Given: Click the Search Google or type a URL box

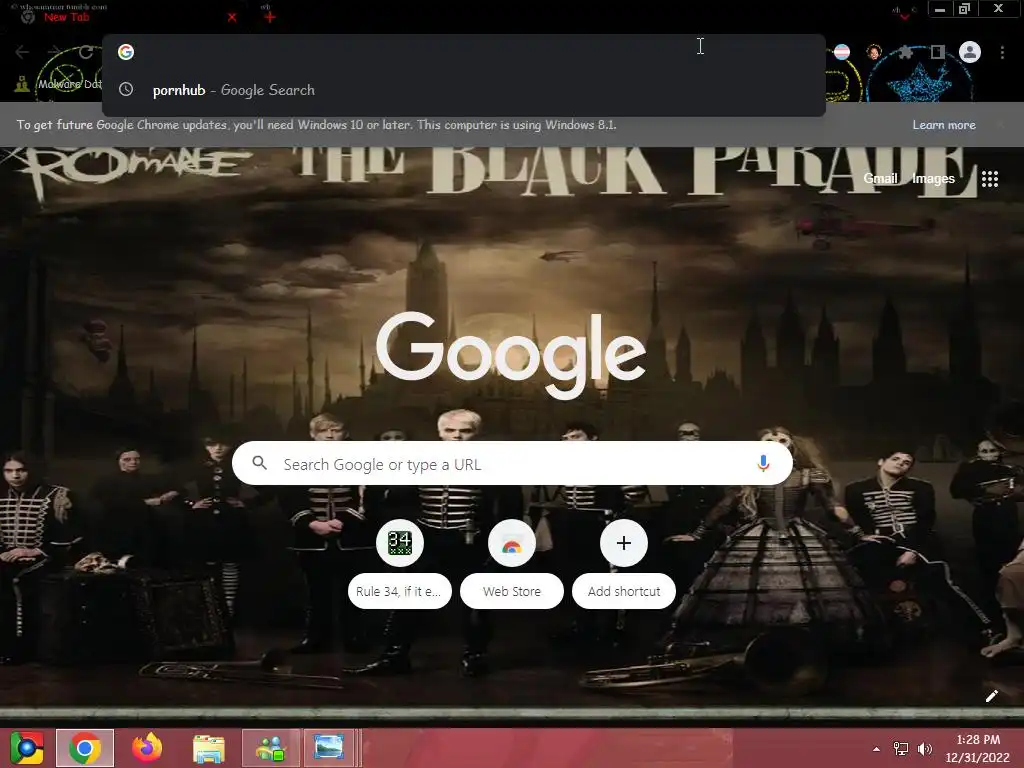Looking at the screenshot, I should tap(512, 464).
